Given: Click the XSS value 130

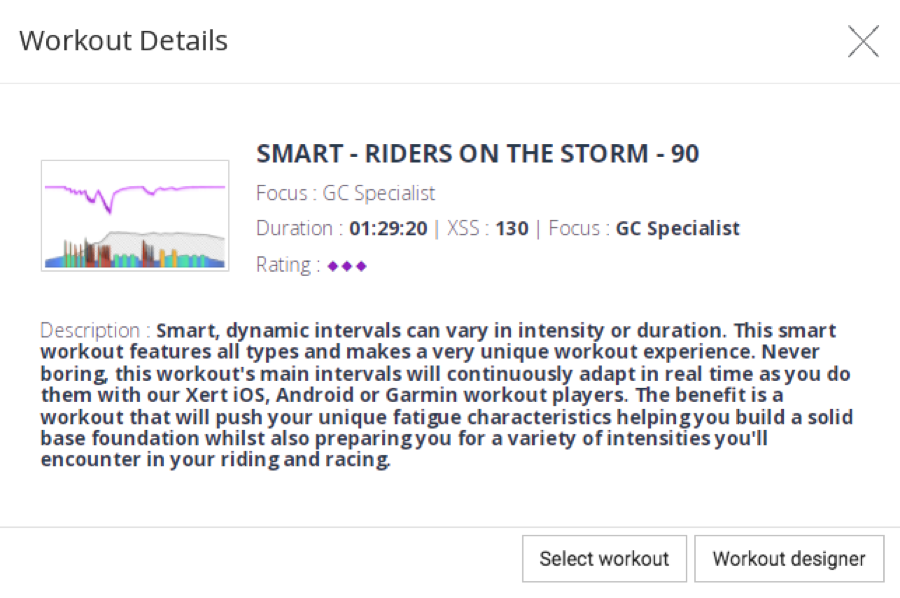Looking at the screenshot, I should [511, 229].
